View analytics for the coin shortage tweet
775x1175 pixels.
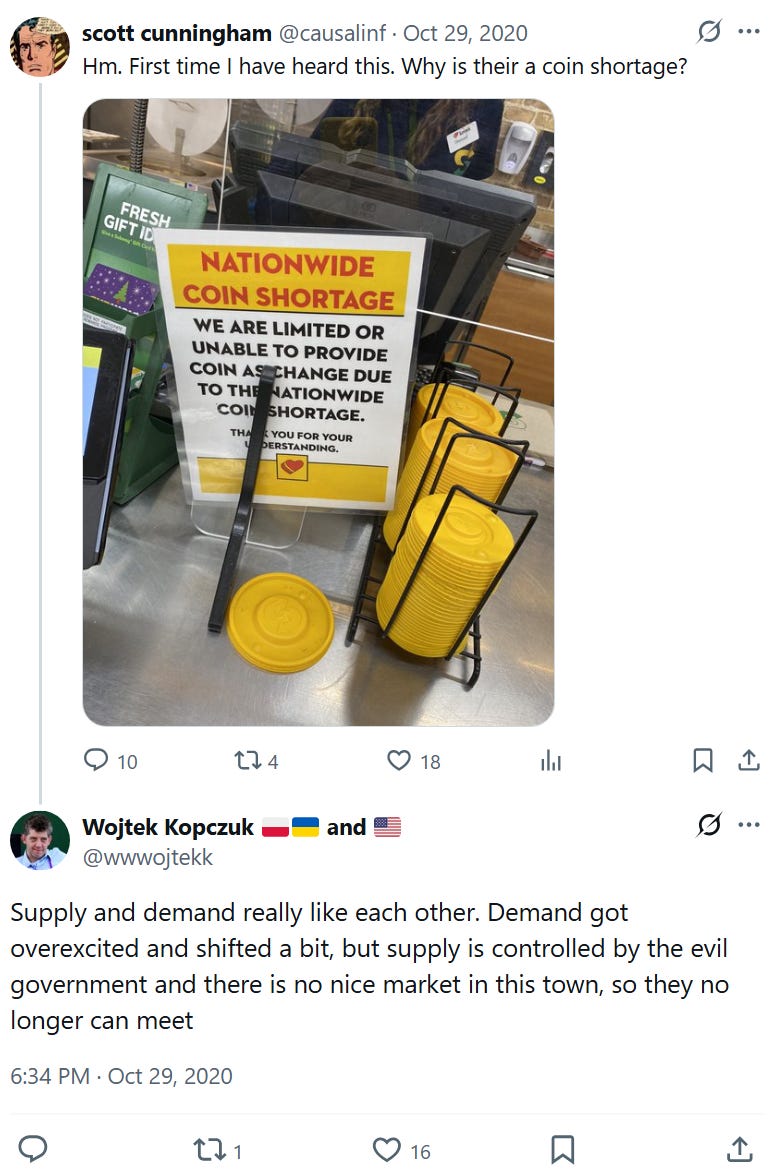(x=551, y=761)
